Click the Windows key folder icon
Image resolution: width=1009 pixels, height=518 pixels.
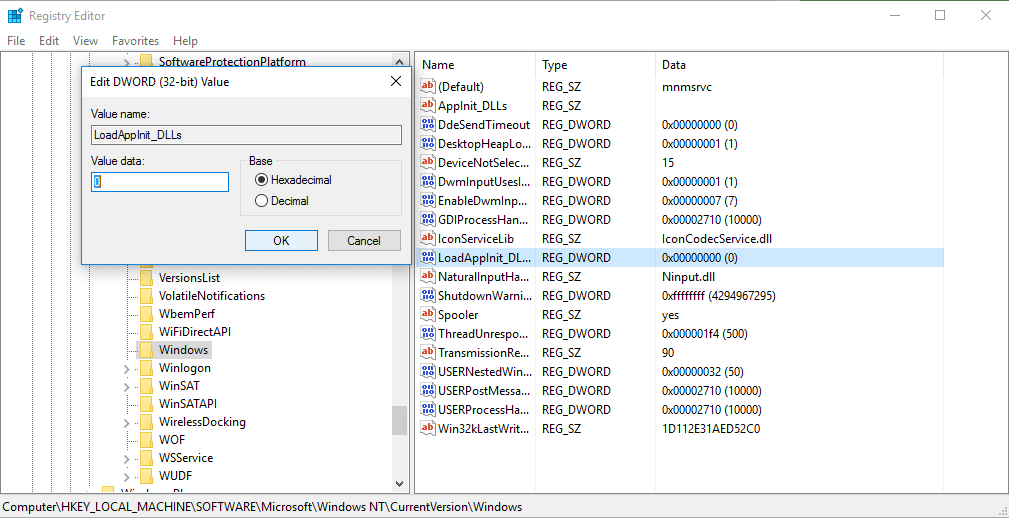point(147,350)
